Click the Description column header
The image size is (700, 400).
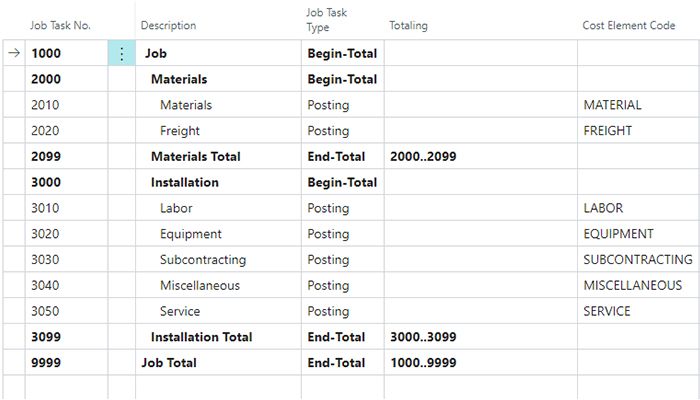coord(169,25)
